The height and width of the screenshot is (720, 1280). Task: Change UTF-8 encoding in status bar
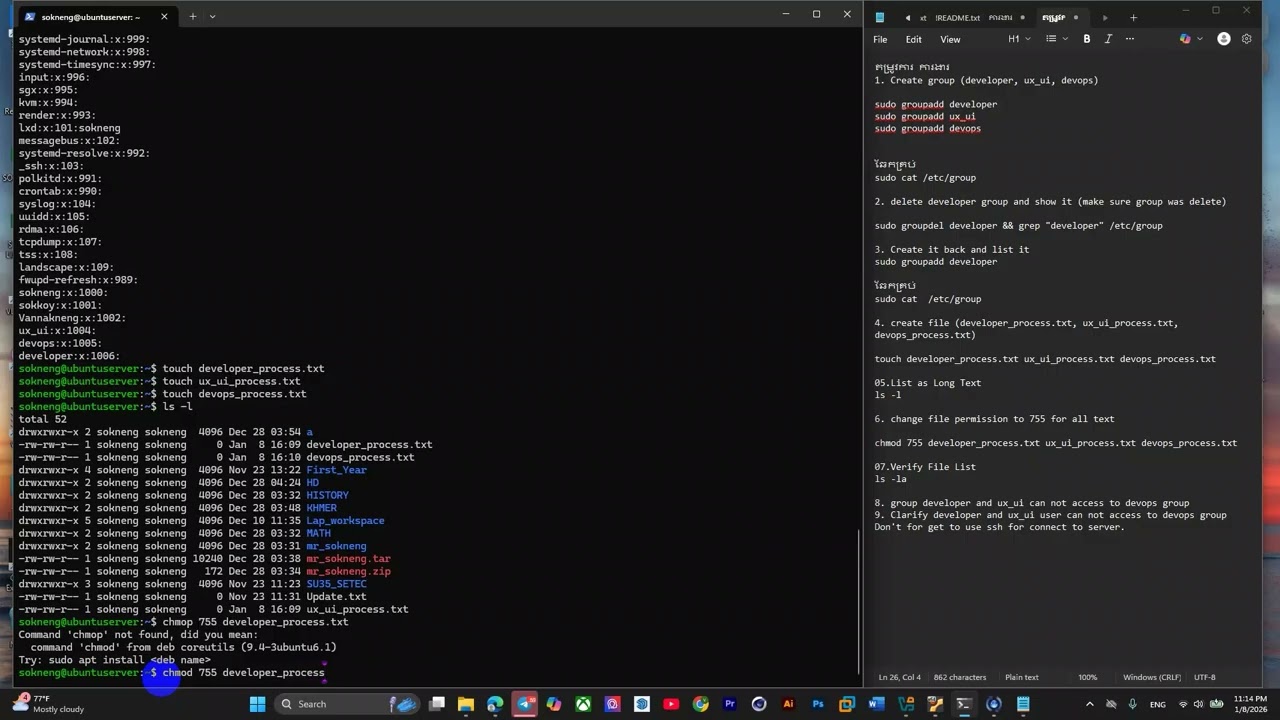coord(1204,677)
